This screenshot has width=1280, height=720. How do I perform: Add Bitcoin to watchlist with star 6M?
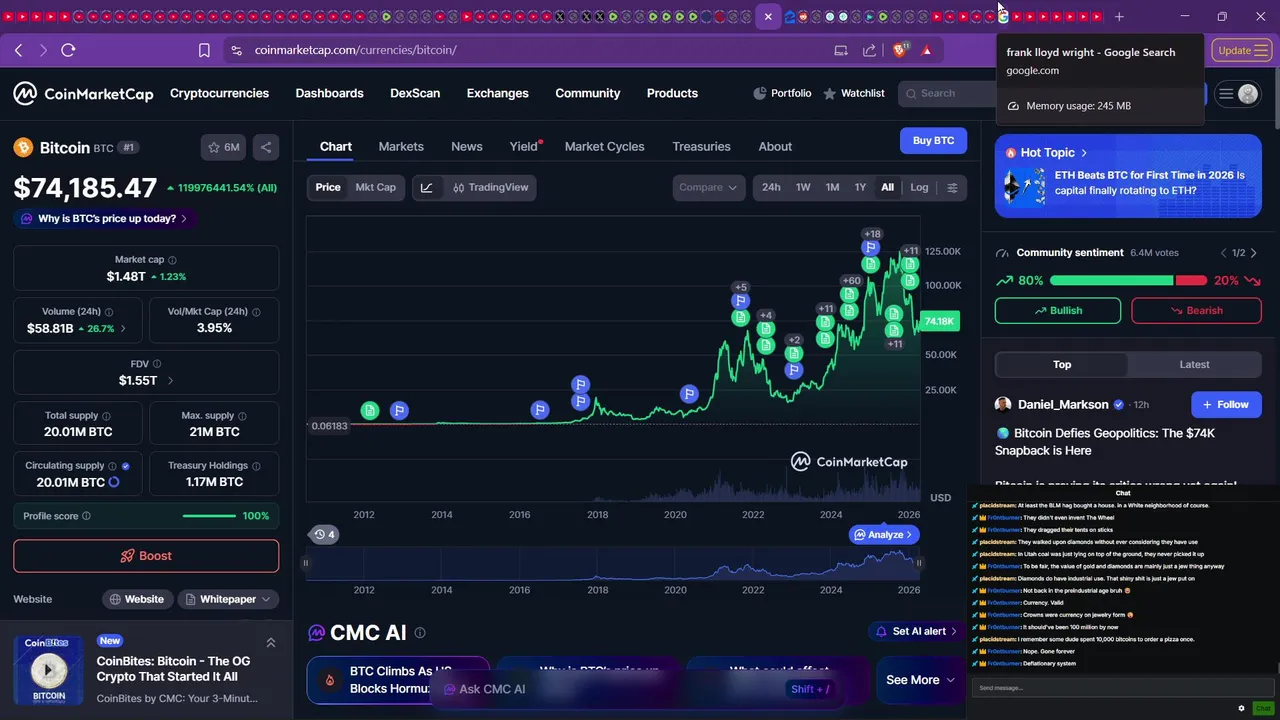click(223, 147)
